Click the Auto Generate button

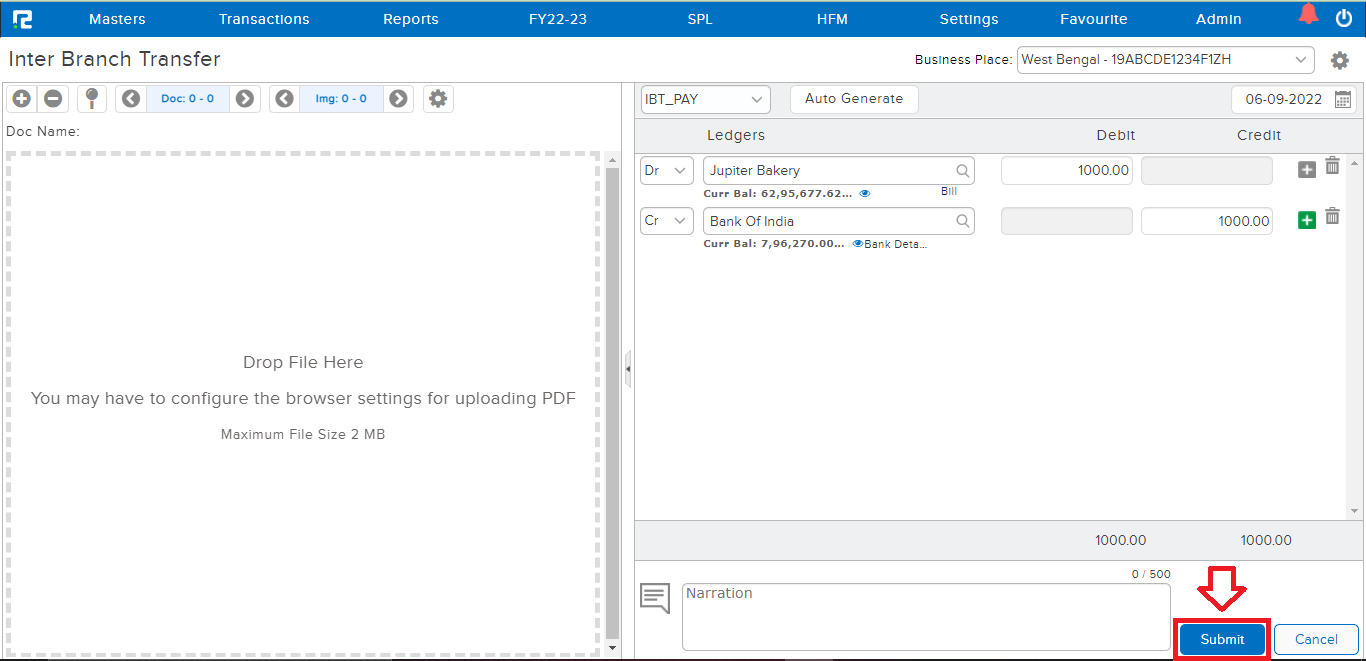(853, 99)
